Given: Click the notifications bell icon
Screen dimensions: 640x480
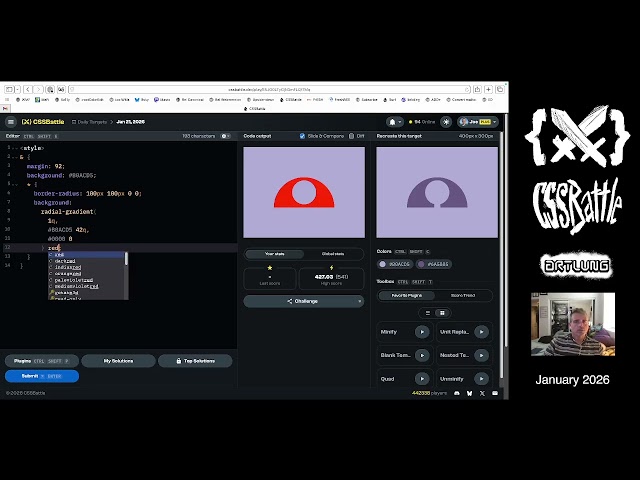Looking at the screenshot, I should [395, 122].
